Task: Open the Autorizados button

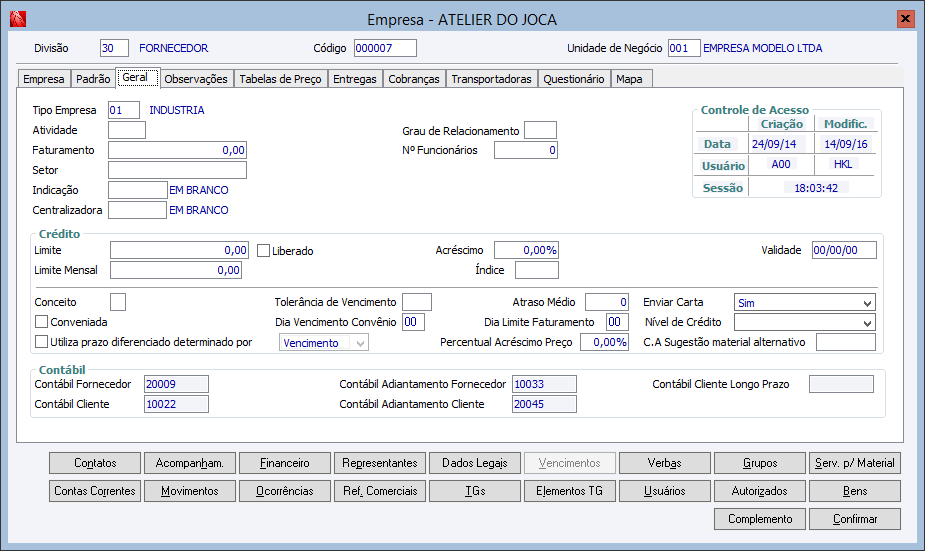Action: pyautogui.click(x=760, y=491)
